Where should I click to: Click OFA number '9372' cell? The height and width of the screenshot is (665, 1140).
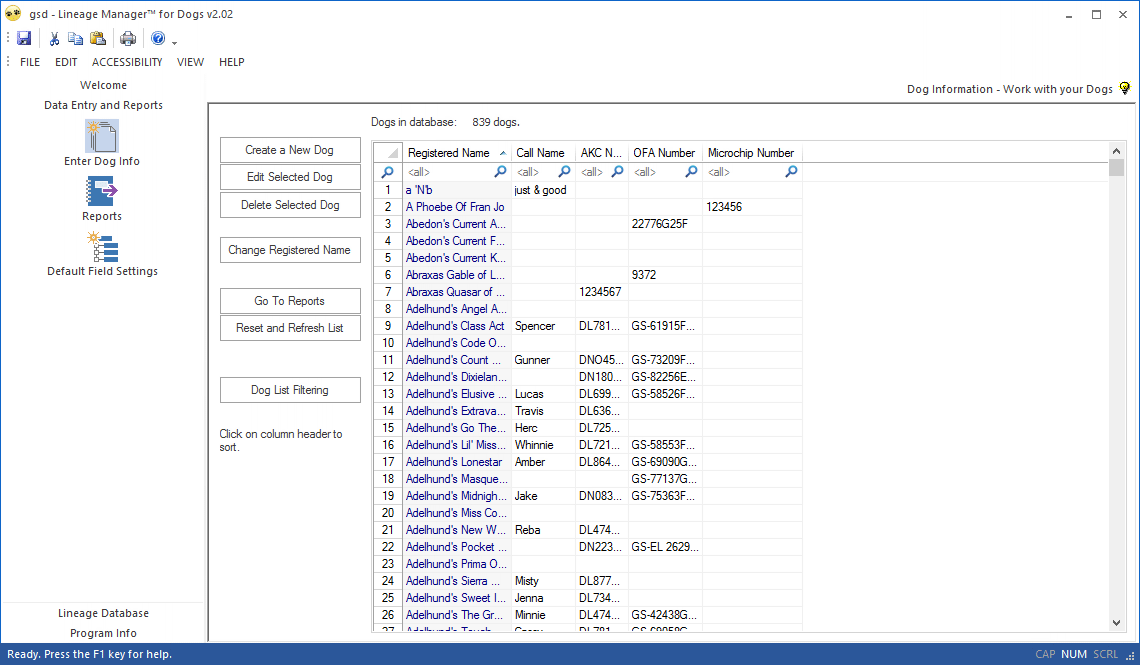click(x=665, y=275)
